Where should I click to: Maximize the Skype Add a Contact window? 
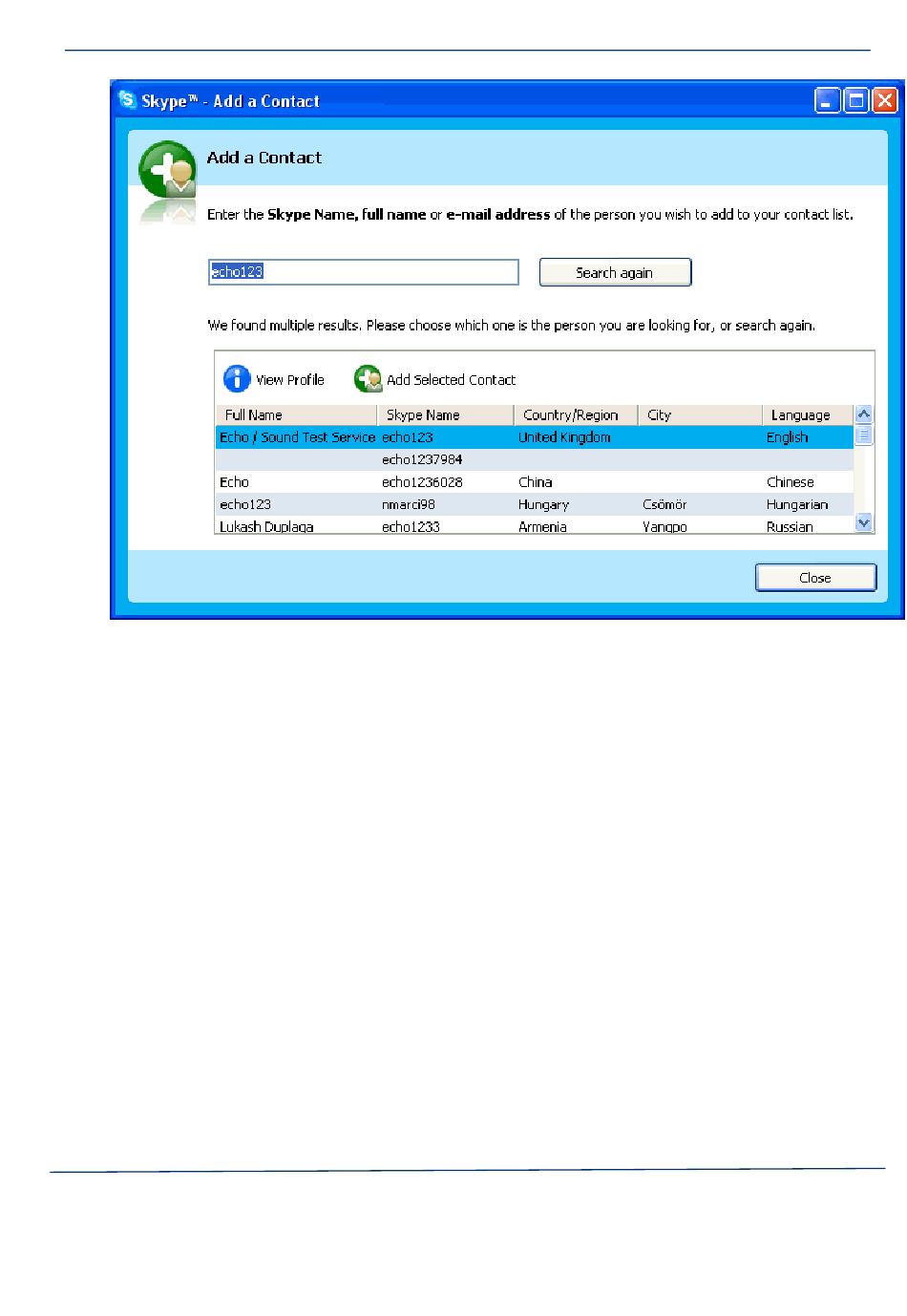click(856, 100)
